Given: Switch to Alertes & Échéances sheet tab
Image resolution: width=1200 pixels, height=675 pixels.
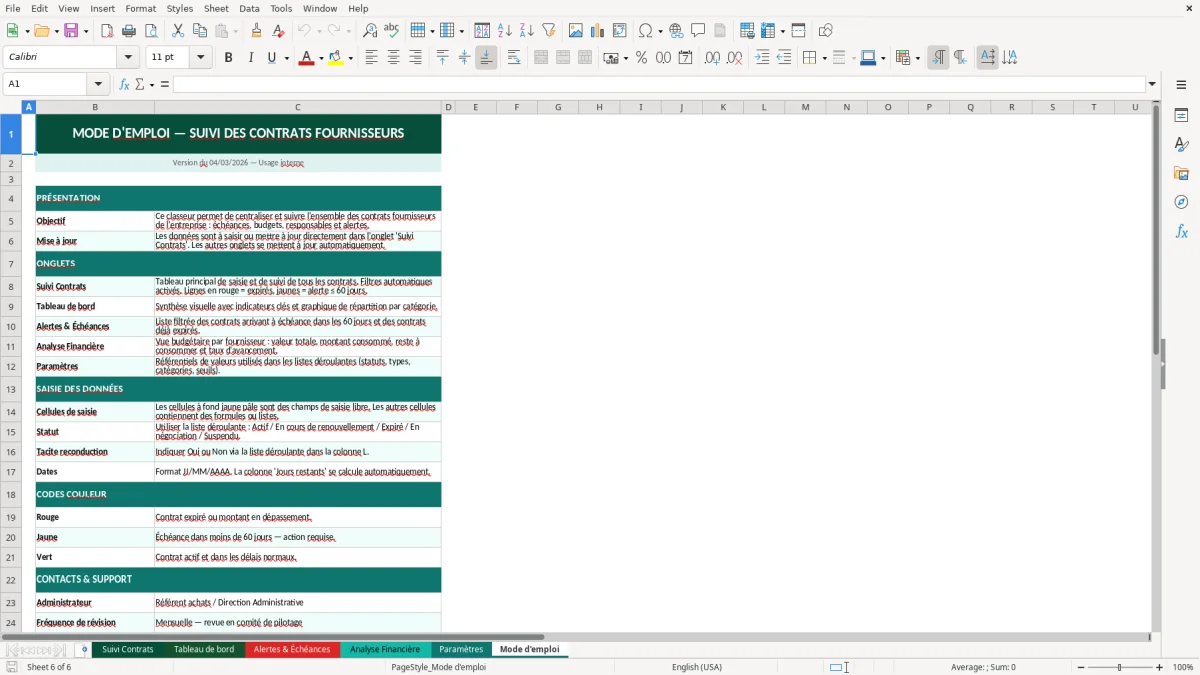Looking at the screenshot, I should pos(292,649).
